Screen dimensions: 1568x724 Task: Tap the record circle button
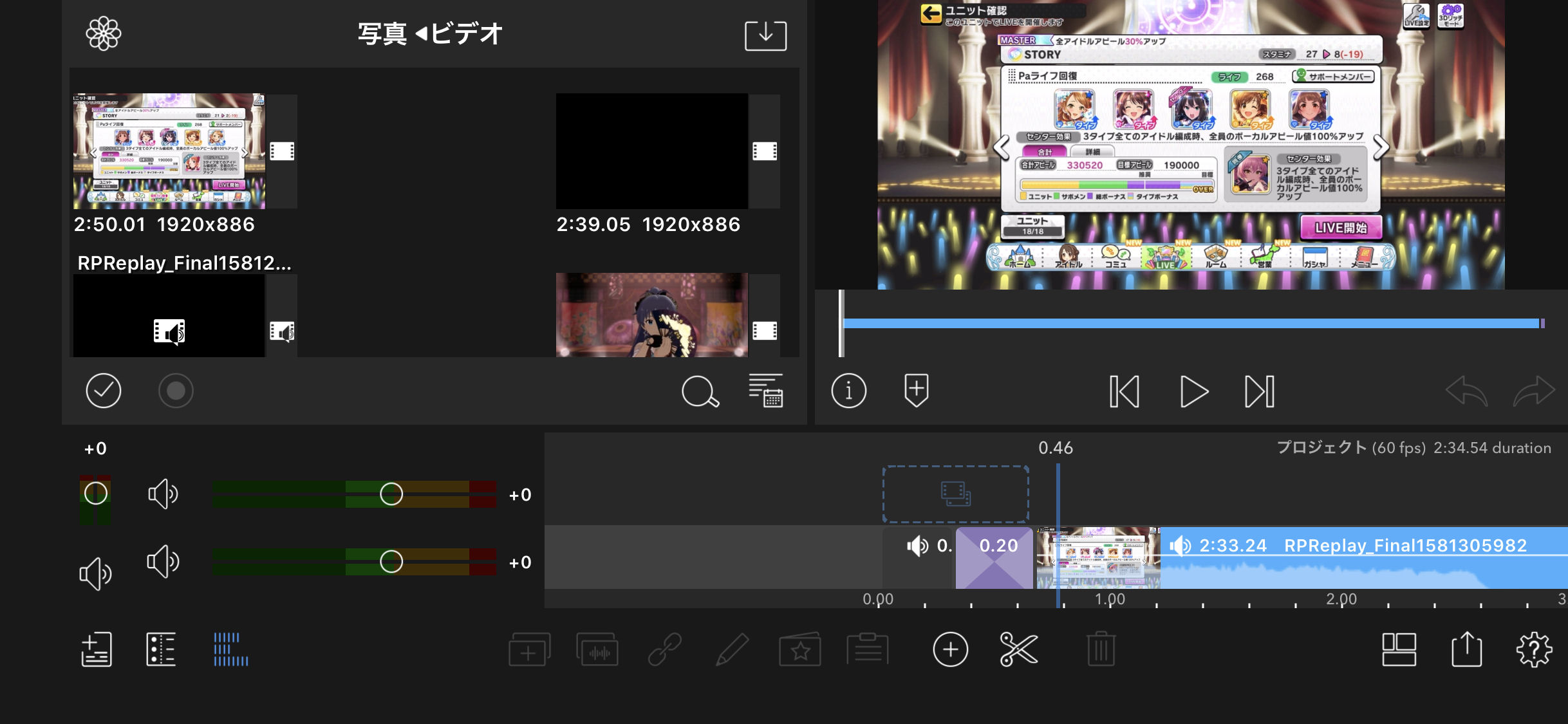tap(176, 391)
